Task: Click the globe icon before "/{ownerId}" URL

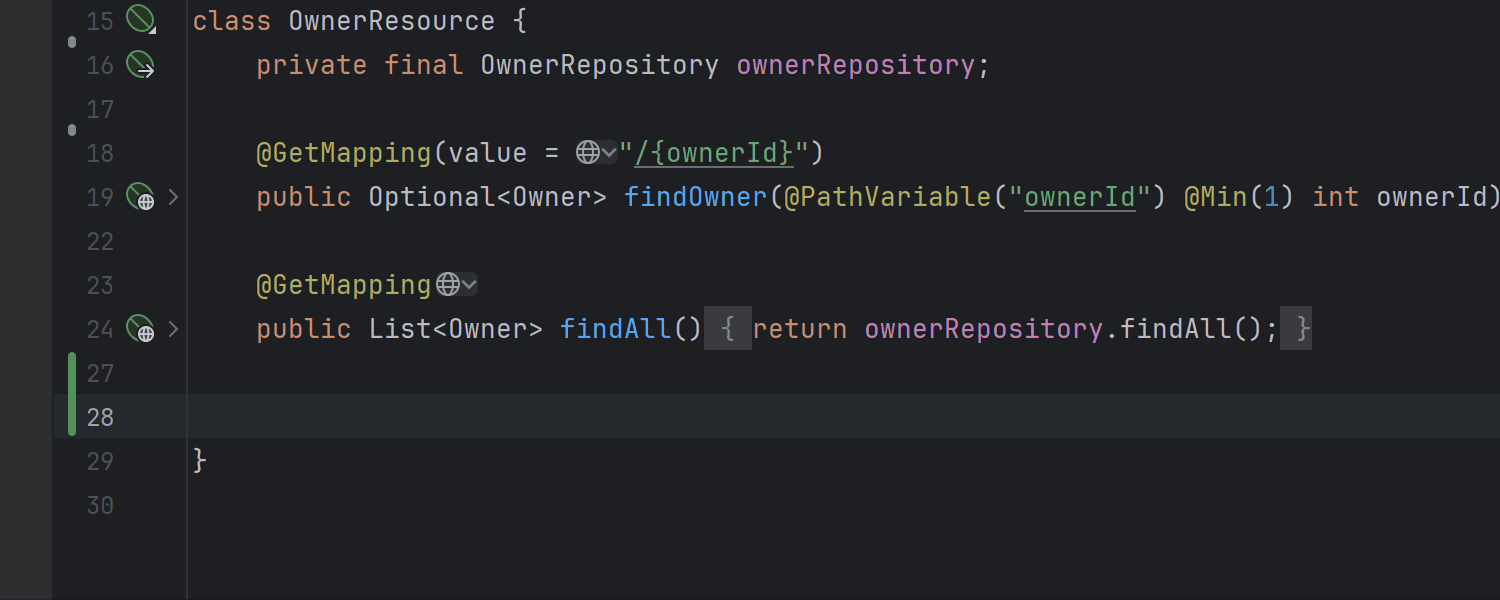Action: [x=588, y=153]
